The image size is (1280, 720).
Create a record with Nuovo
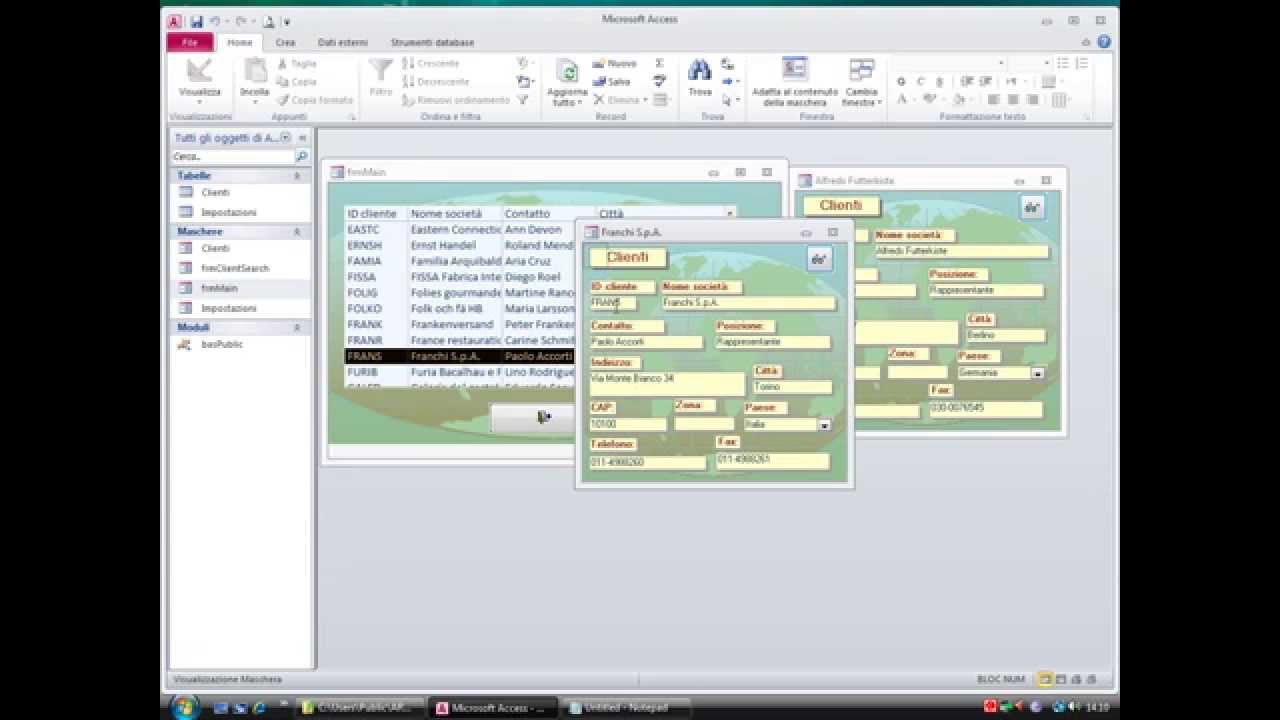615,63
